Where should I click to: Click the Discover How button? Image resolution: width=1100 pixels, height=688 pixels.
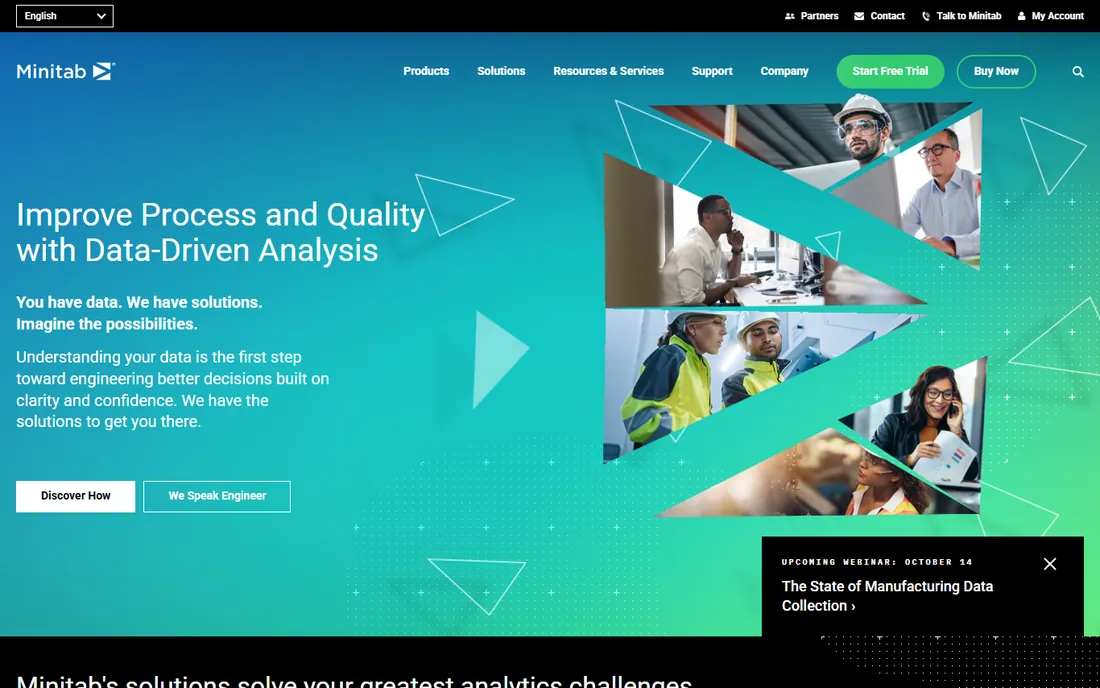76,496
